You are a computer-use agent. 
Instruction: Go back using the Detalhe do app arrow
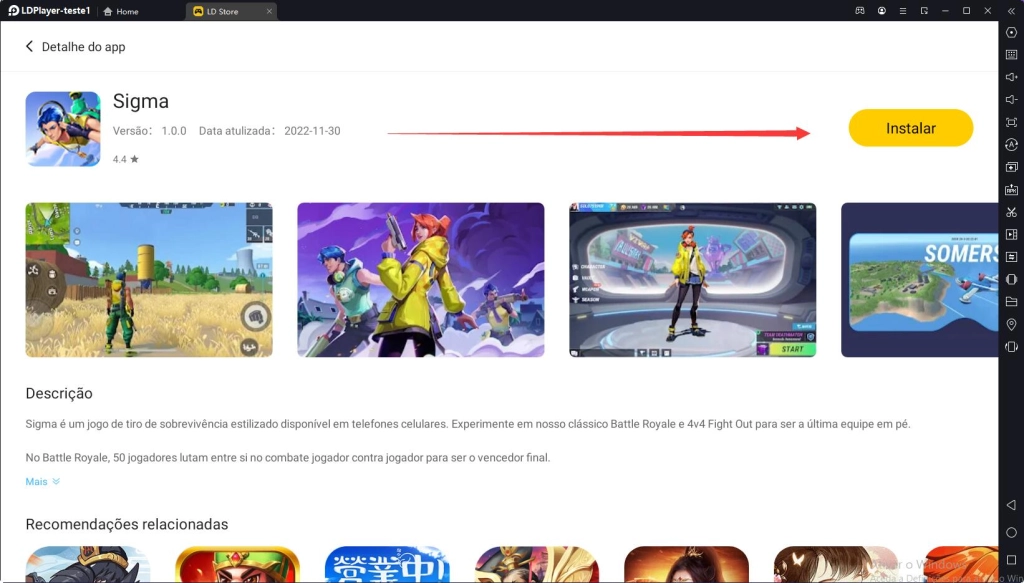30,47
